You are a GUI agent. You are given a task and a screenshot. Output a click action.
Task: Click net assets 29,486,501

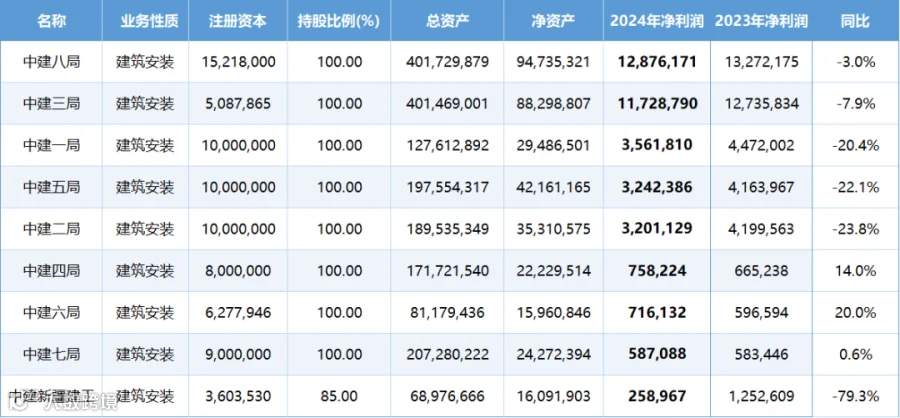point(554,145)
